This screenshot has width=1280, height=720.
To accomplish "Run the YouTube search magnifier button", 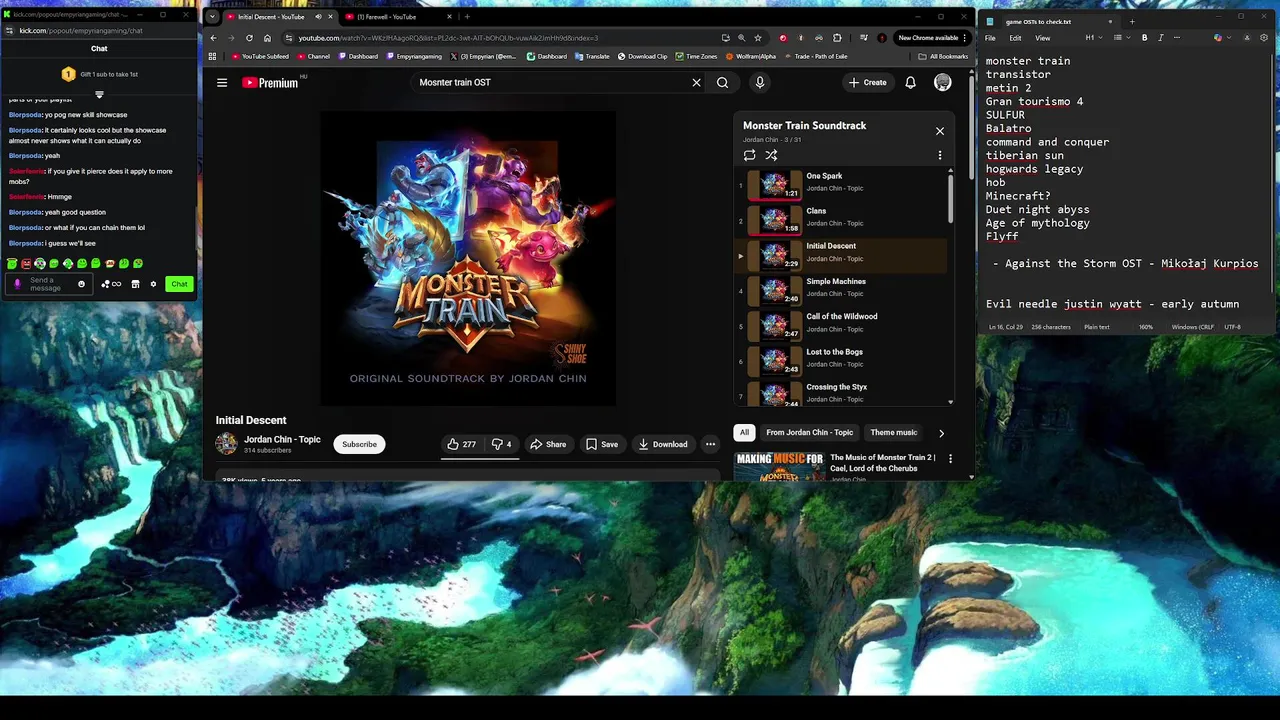I will [x=722, y=82].
